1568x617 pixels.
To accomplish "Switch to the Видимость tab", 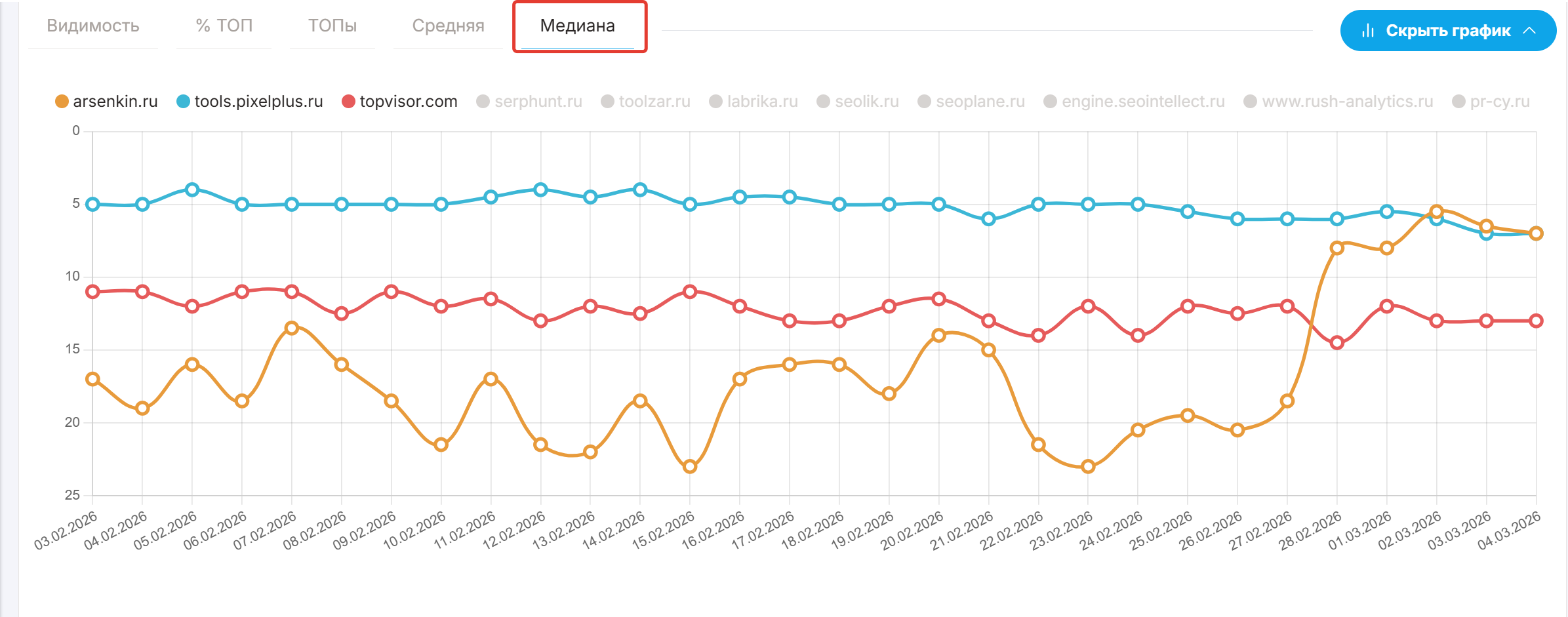I will 93,26.
